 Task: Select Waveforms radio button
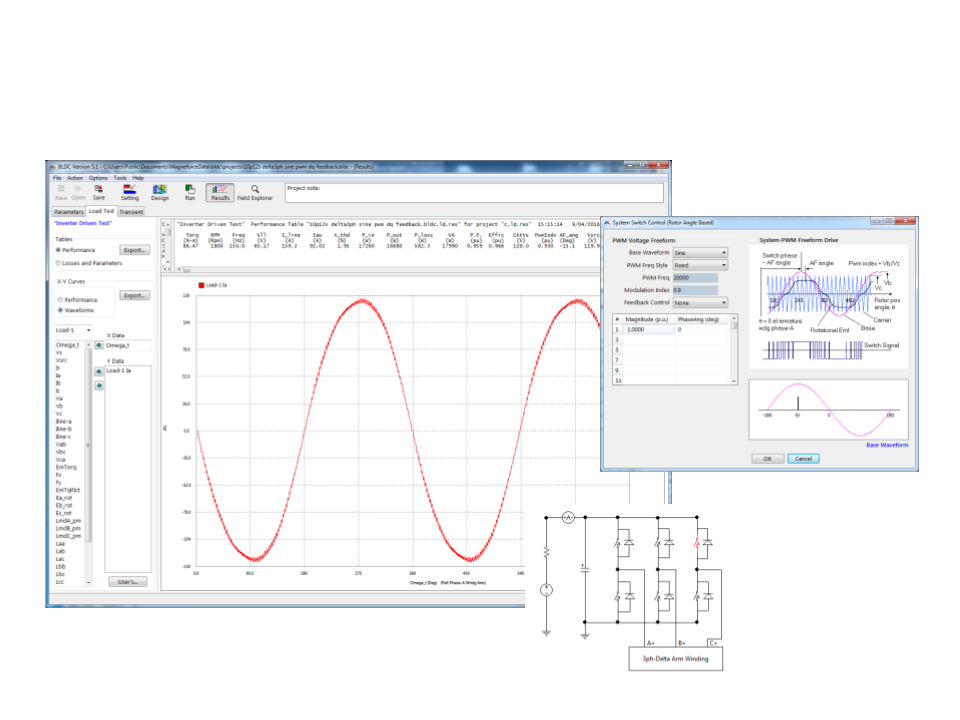click(x=60, y=310)
